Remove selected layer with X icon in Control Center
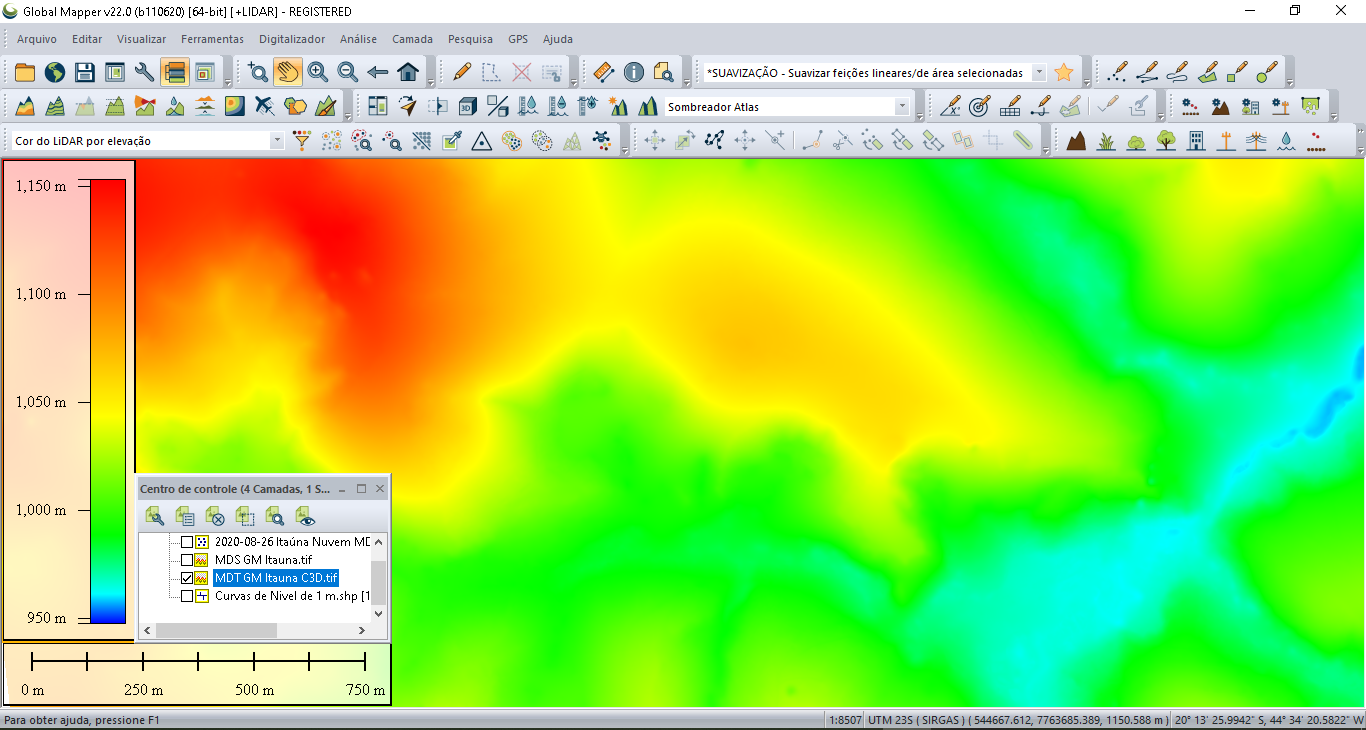1366x730 pixels. 215,516
